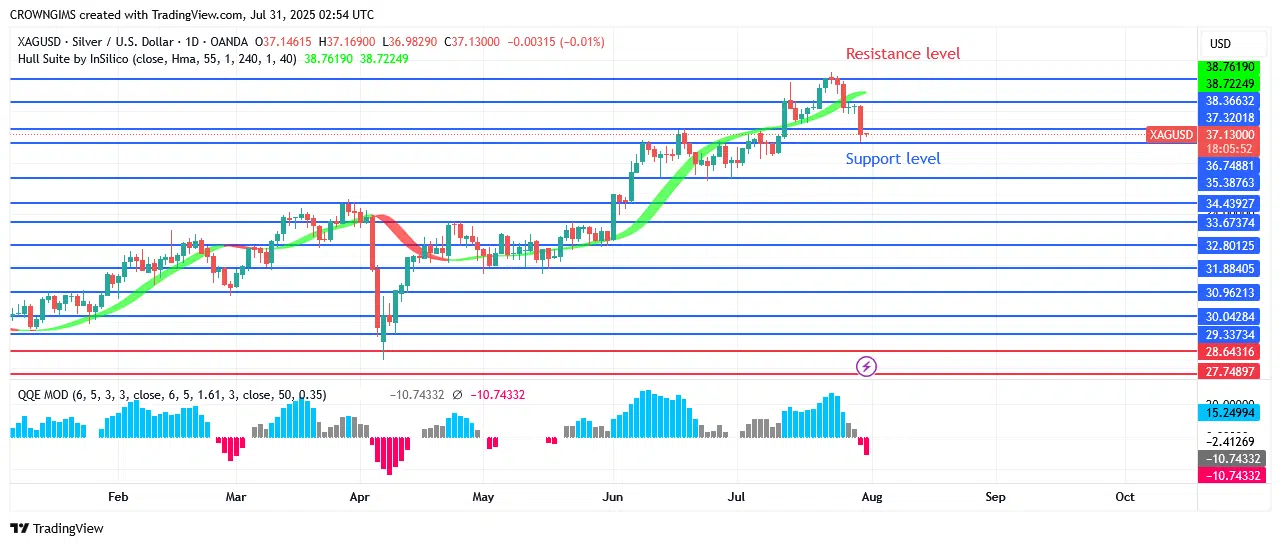Click the purple lightning event icon
The height and width of the screenshot is (546, 1281).
(x=867, y=367)
